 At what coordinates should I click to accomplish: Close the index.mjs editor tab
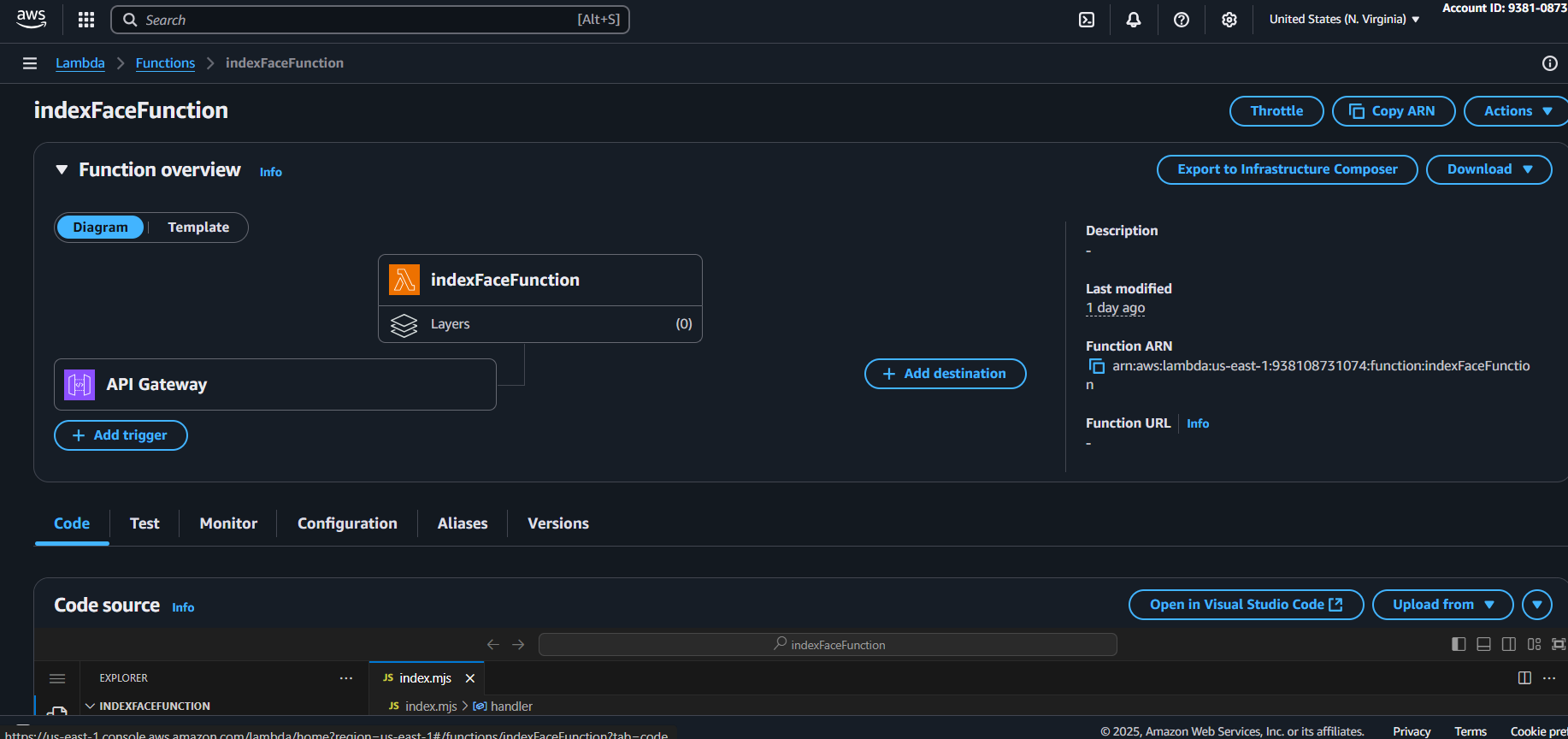coord(470,678)
